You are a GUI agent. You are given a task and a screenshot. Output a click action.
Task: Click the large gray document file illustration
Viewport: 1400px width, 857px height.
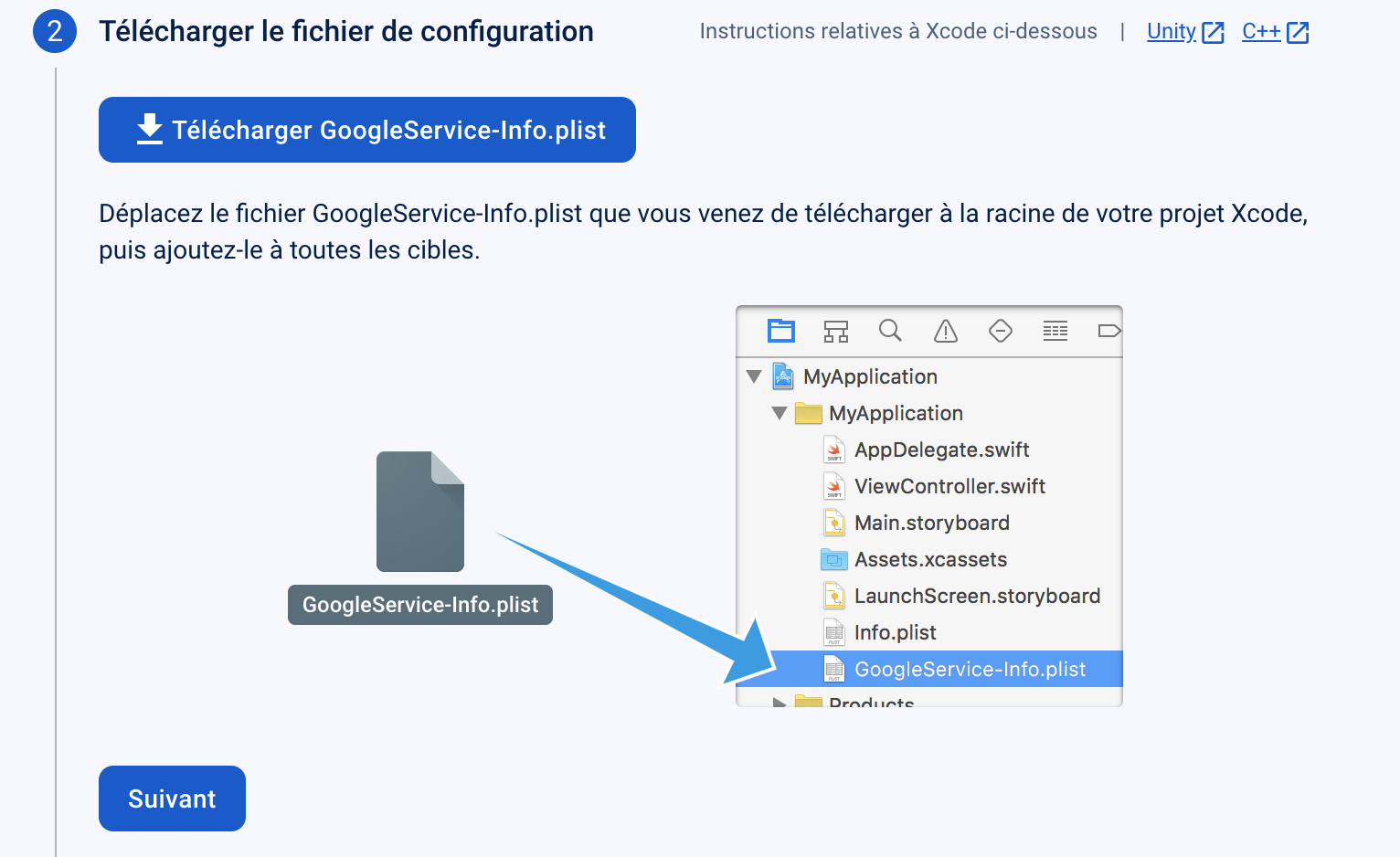(420, 512)
